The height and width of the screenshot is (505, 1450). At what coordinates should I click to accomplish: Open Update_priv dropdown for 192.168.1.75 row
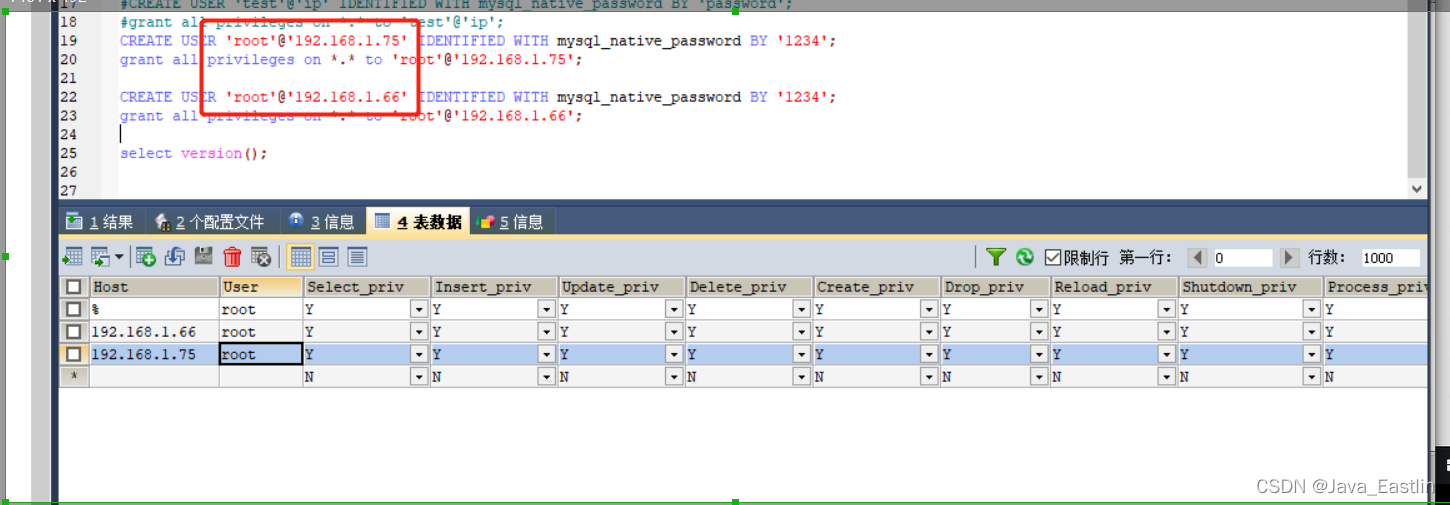coord(674,354)
